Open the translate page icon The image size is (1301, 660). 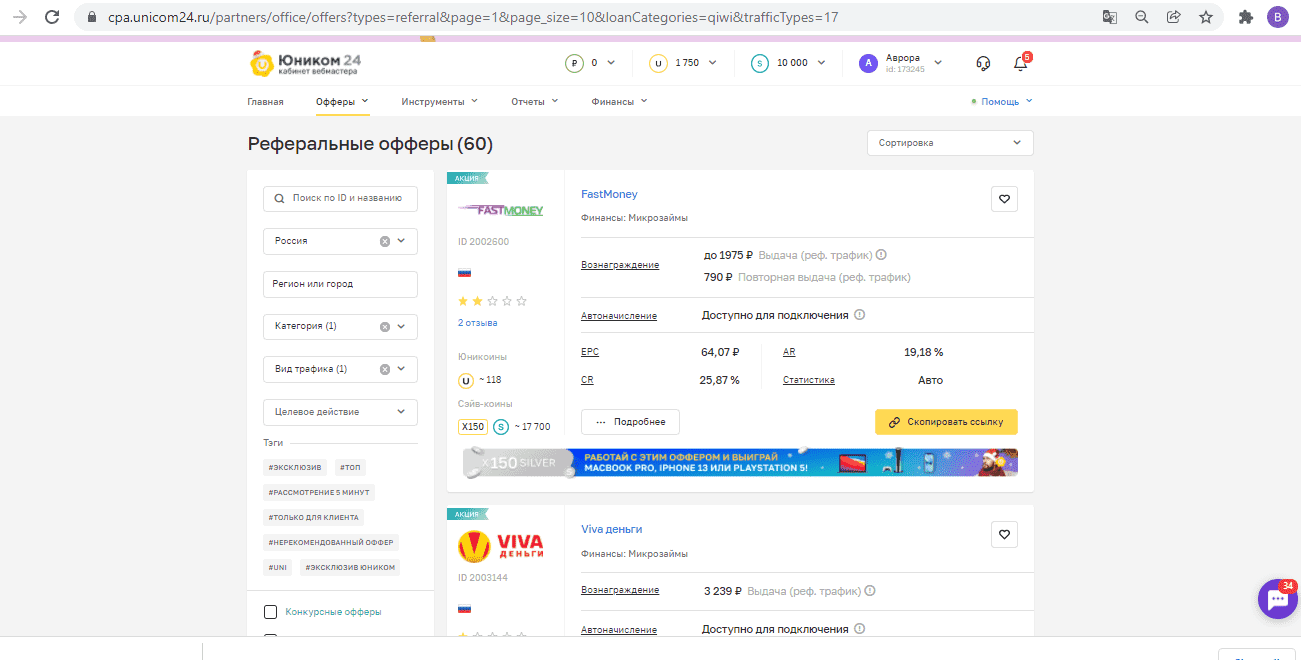click(x=1110, y=17)
